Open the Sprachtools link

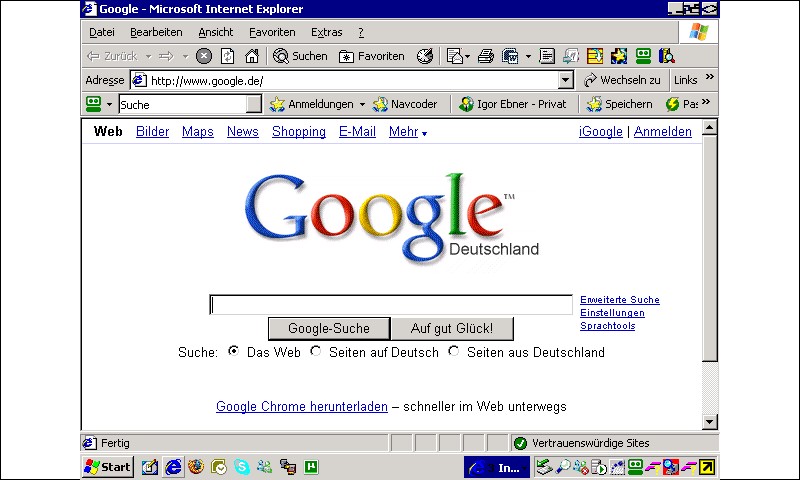pyautogui.click(x=608, y=326)
